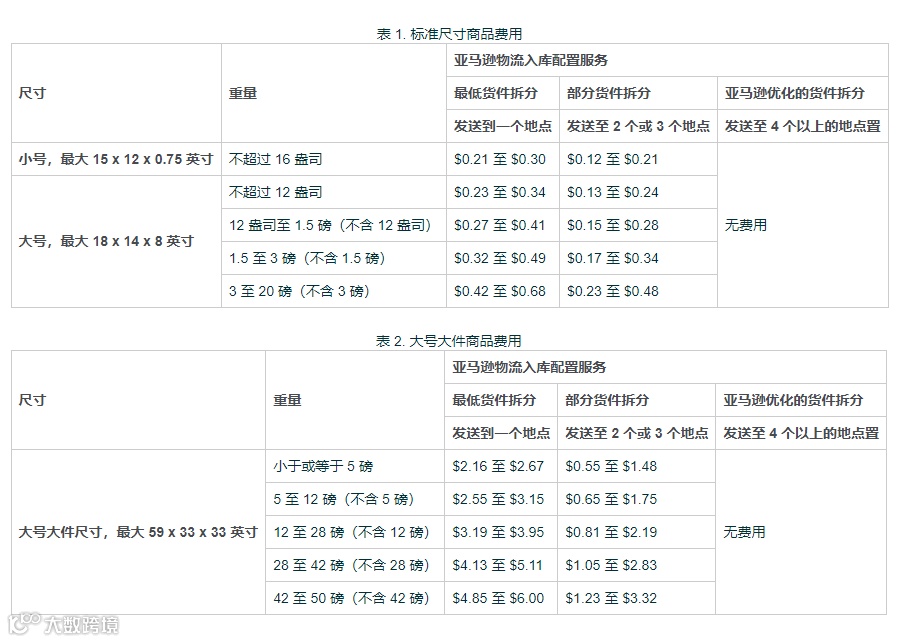This screenshot has width=909, height=642.
Task: Click '无费用' in the large bulky table
Action: pos(744,532)
